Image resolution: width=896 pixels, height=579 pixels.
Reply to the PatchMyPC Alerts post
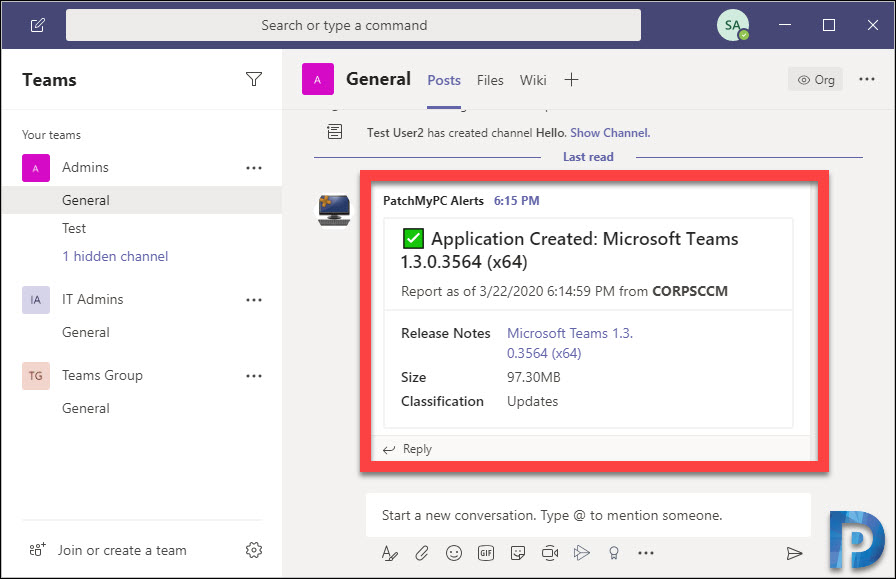click(x=407, y=449)
